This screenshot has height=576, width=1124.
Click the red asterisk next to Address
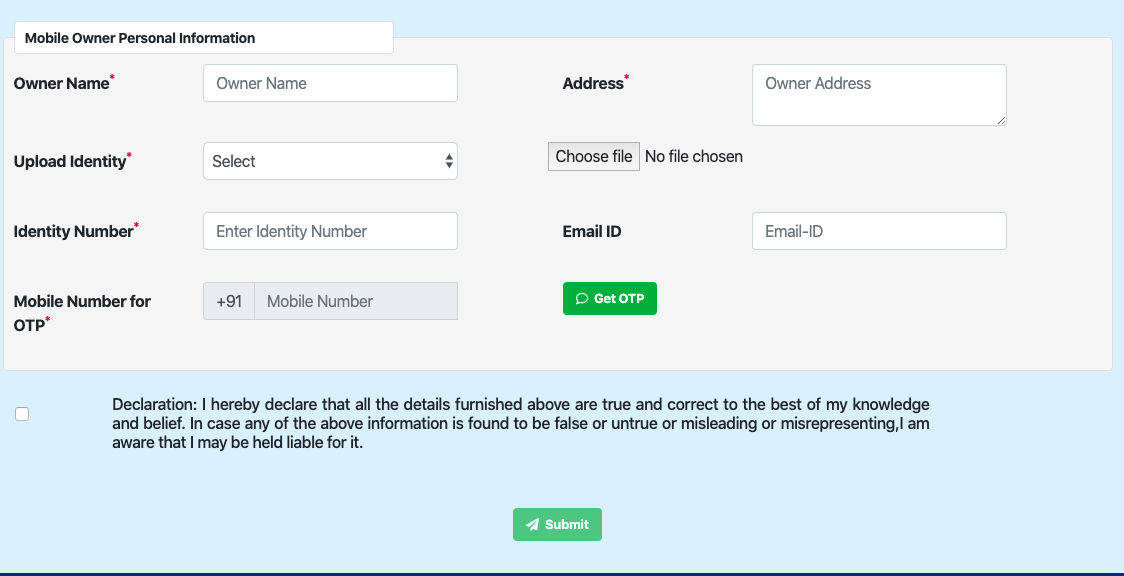pos(625,76)
